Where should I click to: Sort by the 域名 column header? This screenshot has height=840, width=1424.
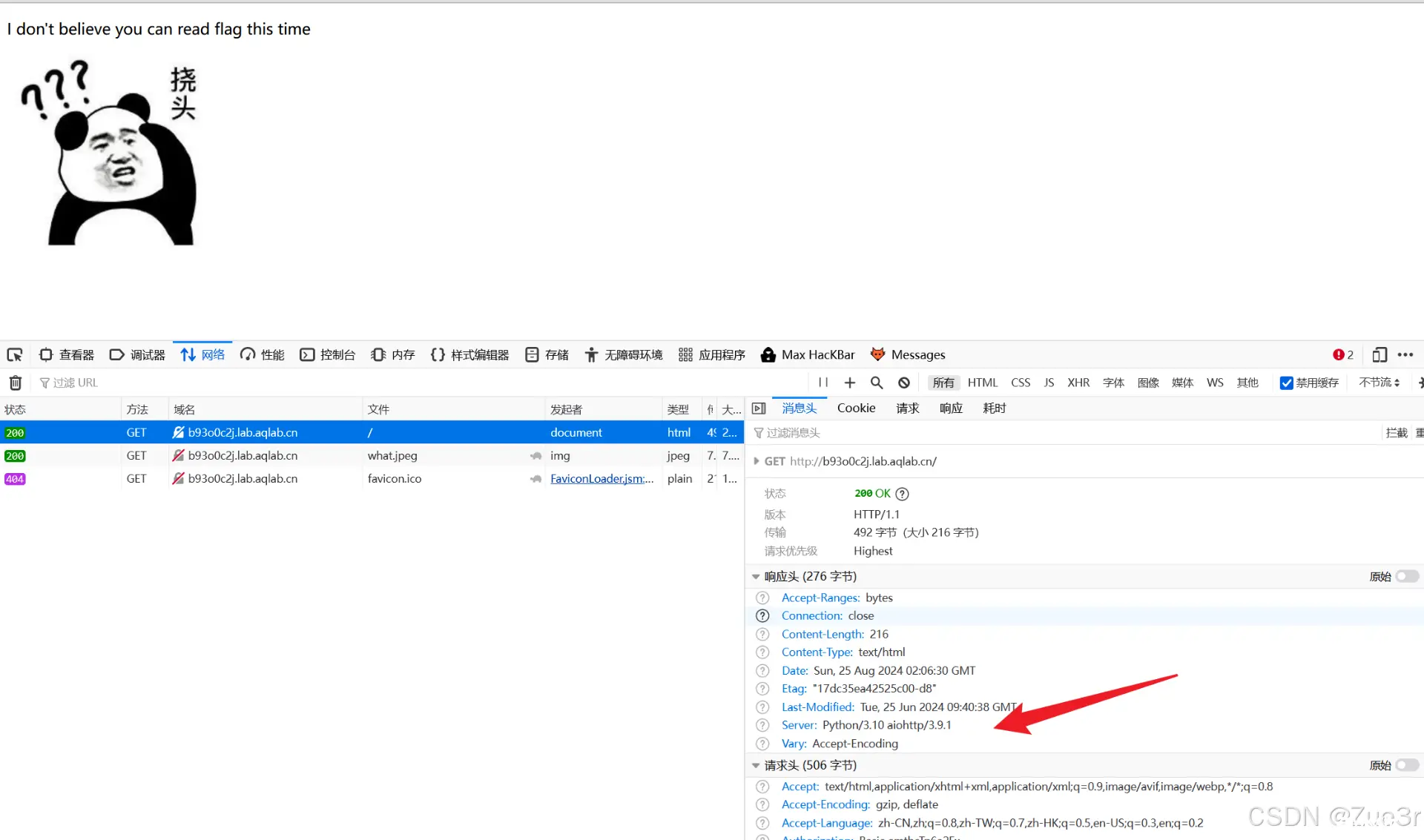point(266,409)
